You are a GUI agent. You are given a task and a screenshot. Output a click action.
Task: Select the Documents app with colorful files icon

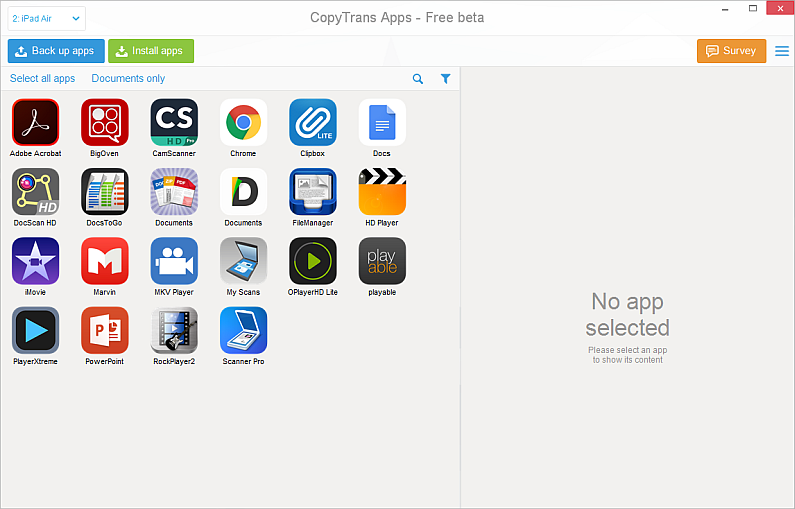tap(174, 192)
